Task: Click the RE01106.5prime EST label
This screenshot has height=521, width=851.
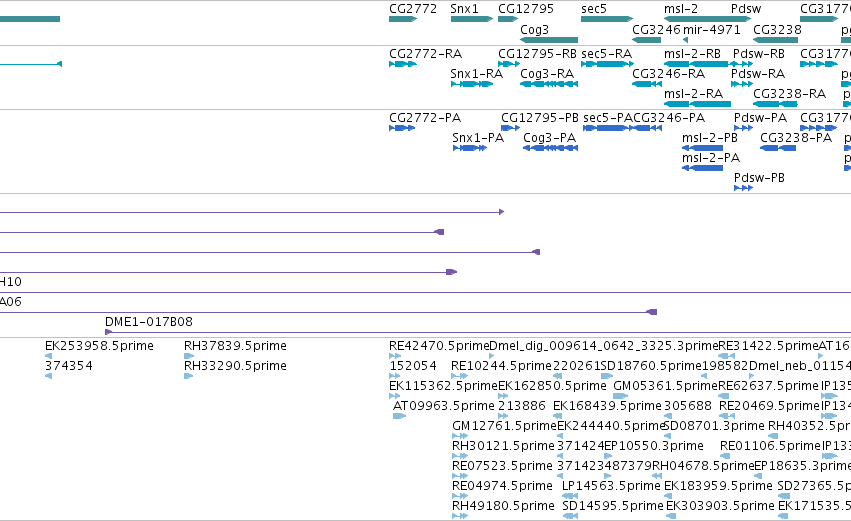Action: pos(770,446)
